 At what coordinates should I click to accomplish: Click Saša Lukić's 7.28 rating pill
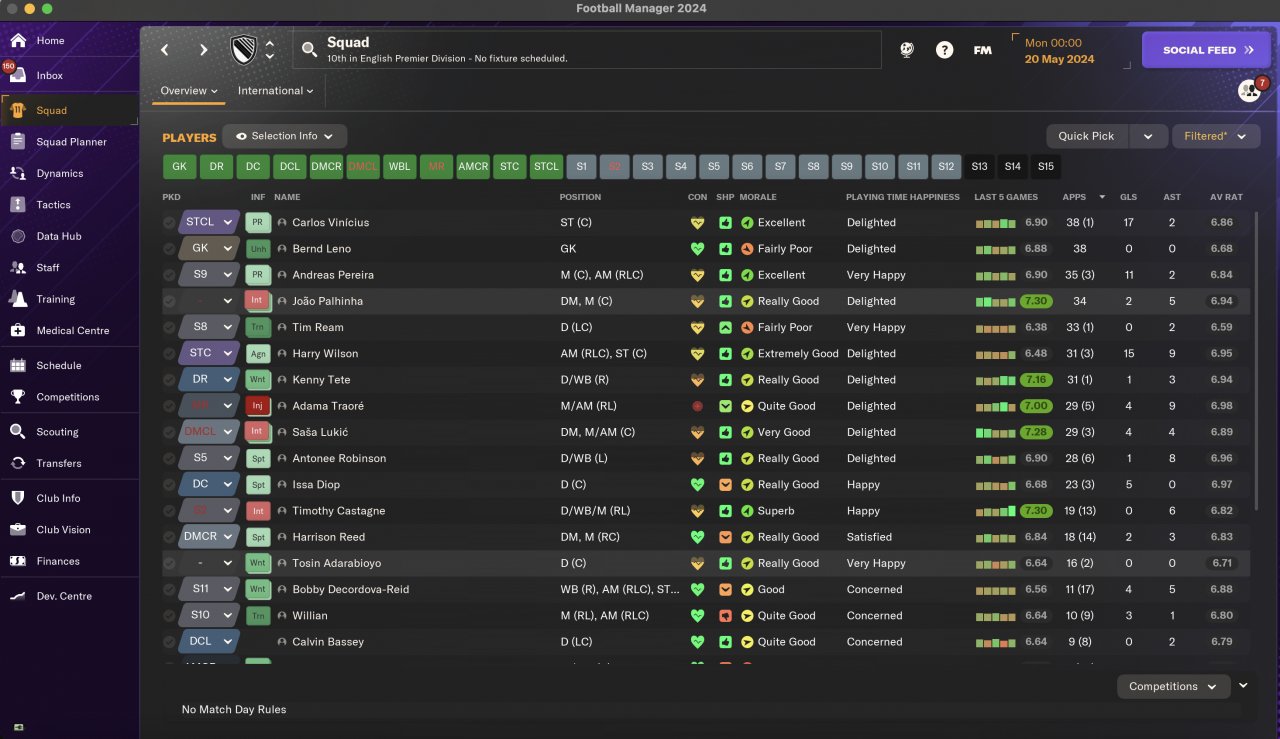tap(1036, 432)
